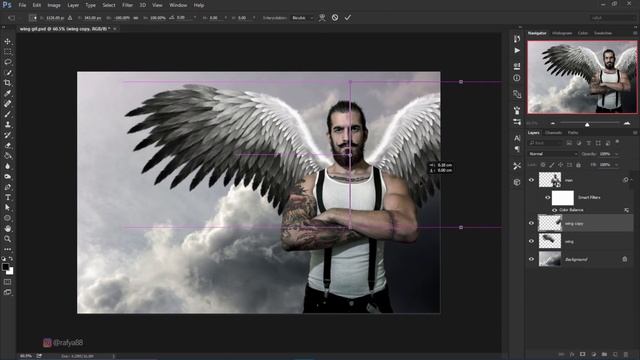Select the Clone Stamp tool
The image size is (640, 360).
7,125
